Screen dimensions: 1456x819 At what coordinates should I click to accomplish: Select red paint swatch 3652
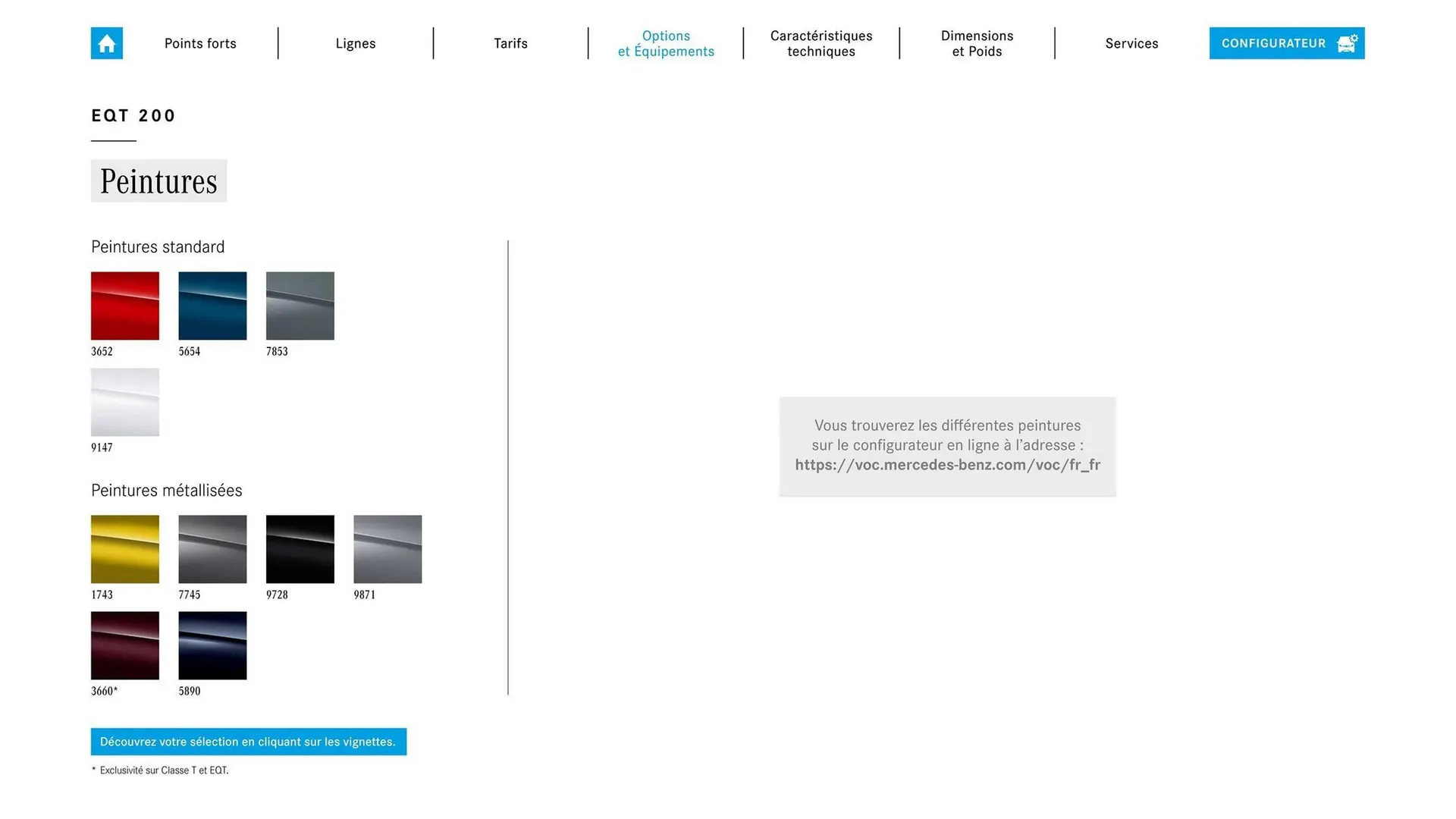point(125,306)
